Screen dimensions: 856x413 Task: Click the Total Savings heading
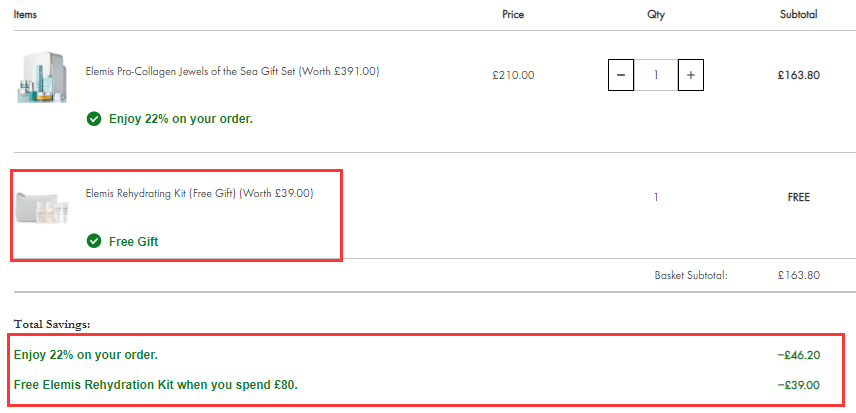[x=52, y=324]
